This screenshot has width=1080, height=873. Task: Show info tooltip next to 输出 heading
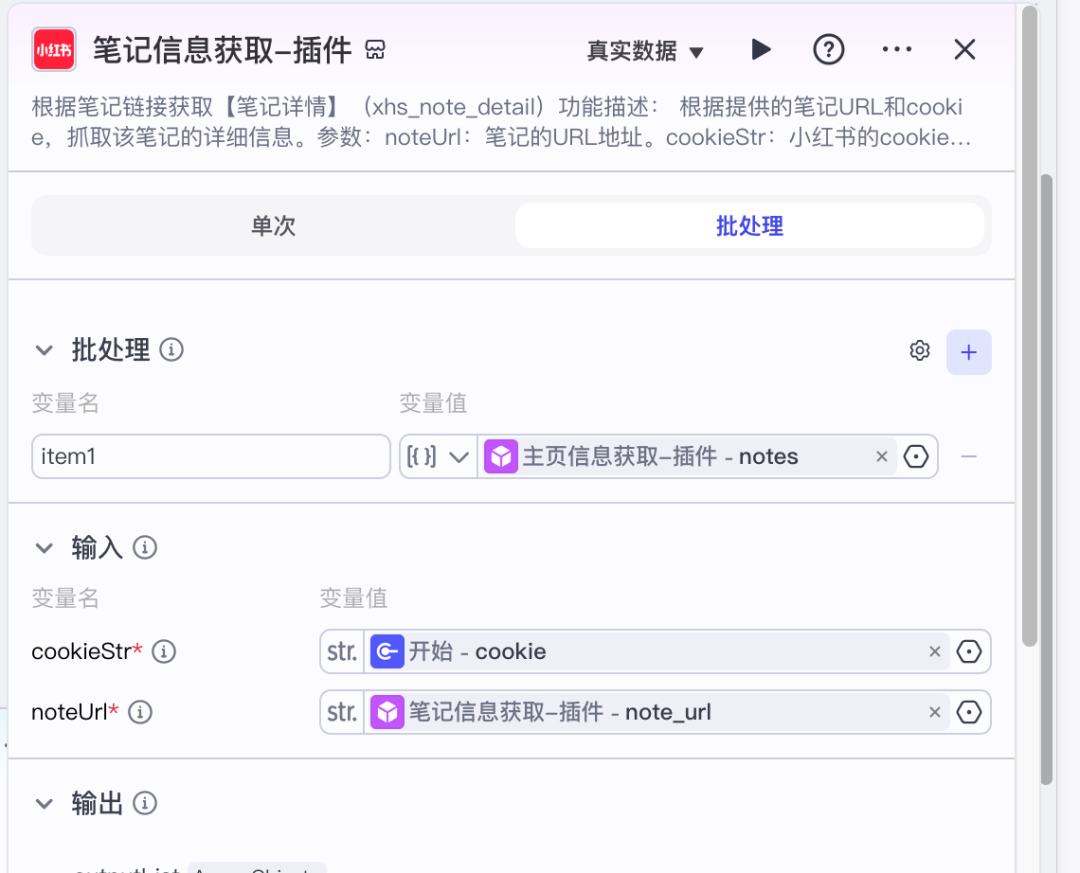[x=145, y=803]
